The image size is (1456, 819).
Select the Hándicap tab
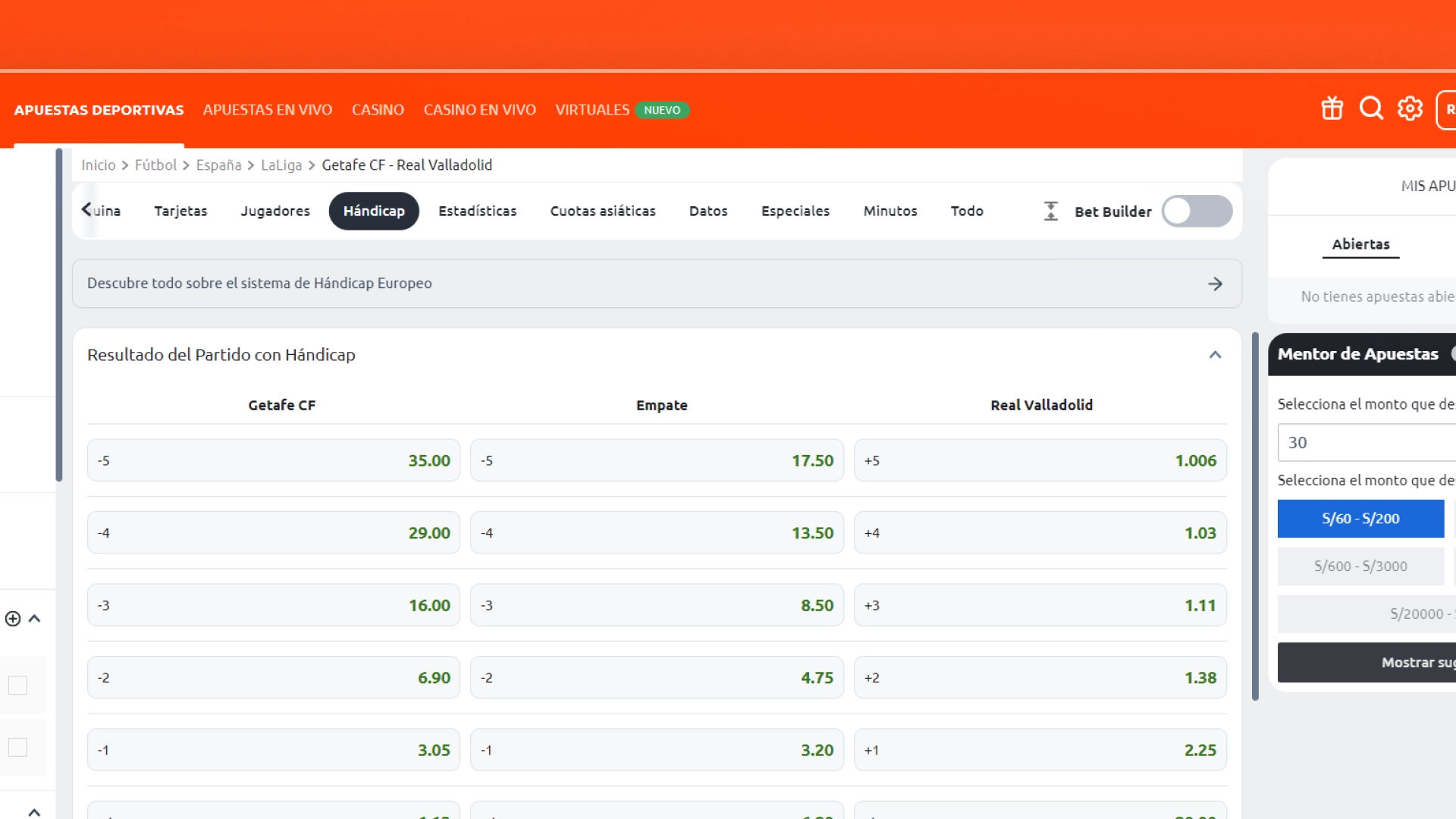click(374, 211)
